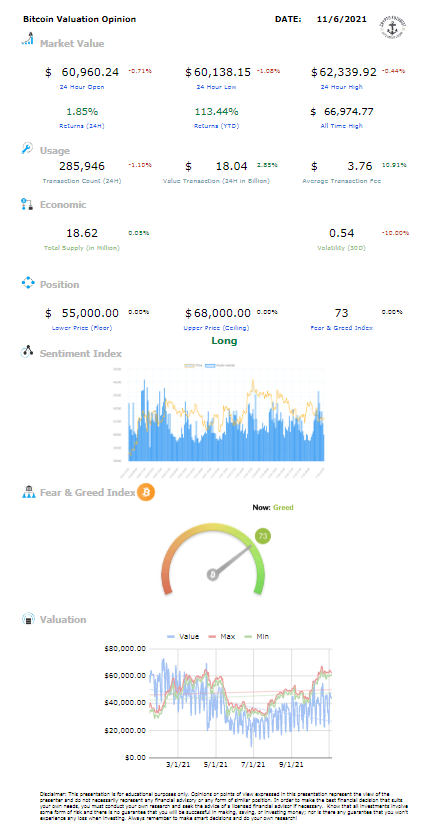Viewport: 446px width, 839px height.
Task: Click the green 73 badge on gauge
Action: 262,536
